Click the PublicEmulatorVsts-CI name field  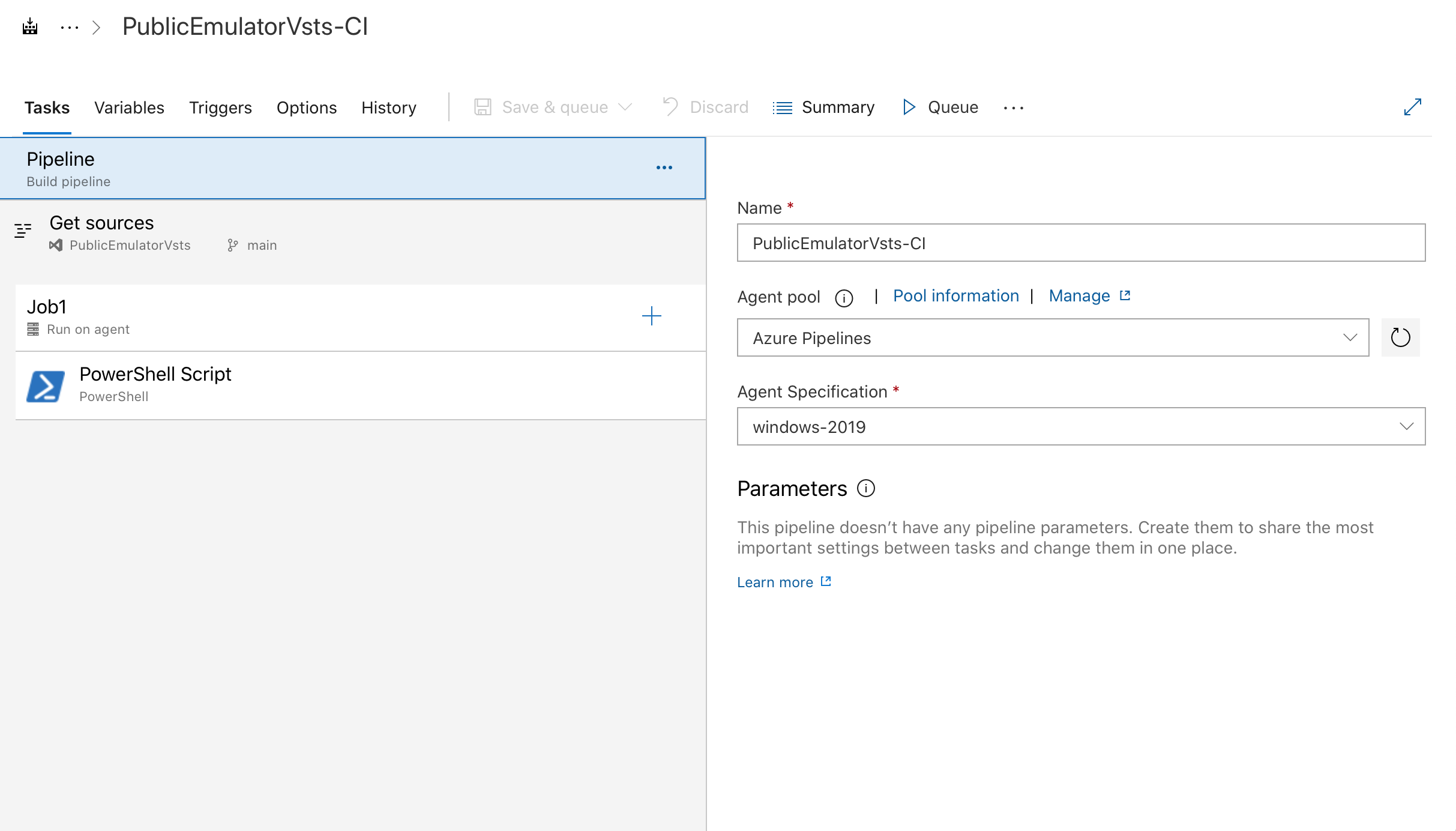[x=1082, y=243]
